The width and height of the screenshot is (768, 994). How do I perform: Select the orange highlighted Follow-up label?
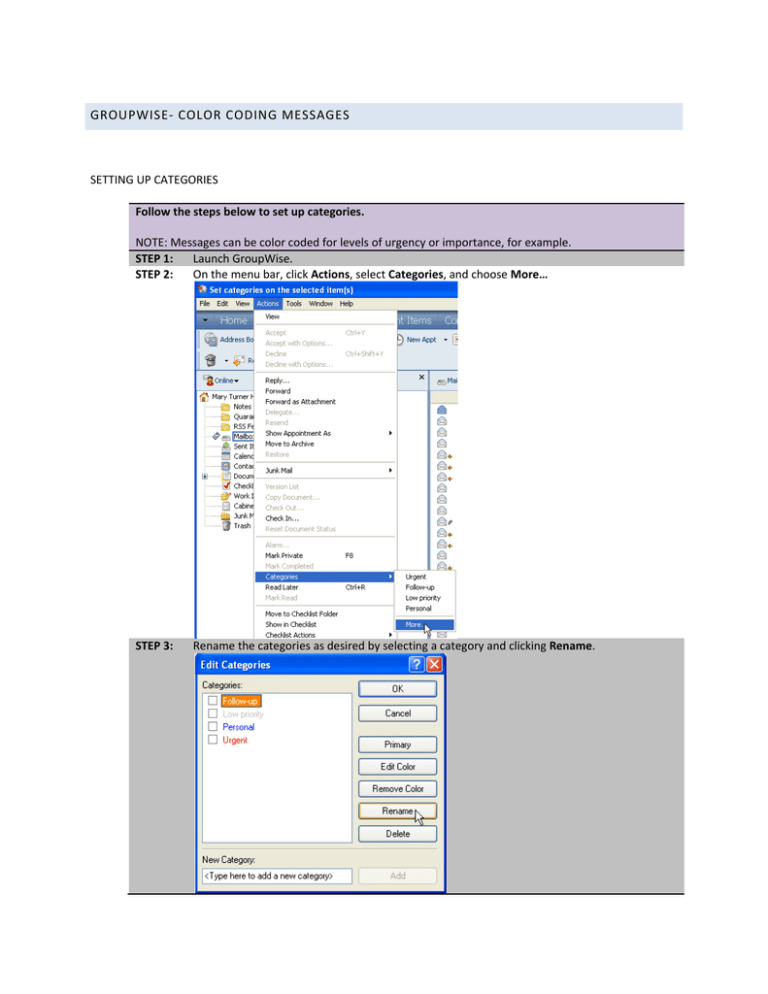point(240,700)
